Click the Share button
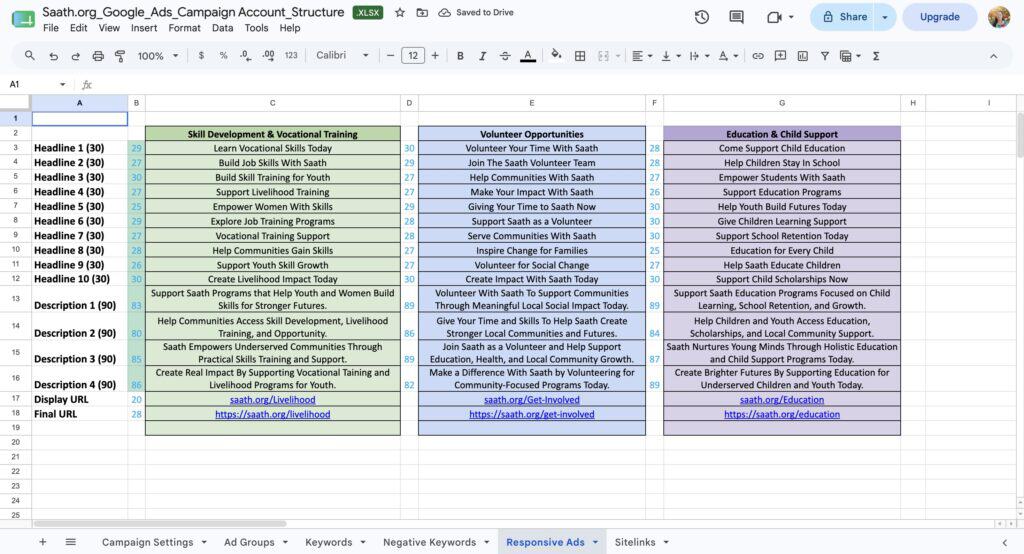 [x=845, y=17]
